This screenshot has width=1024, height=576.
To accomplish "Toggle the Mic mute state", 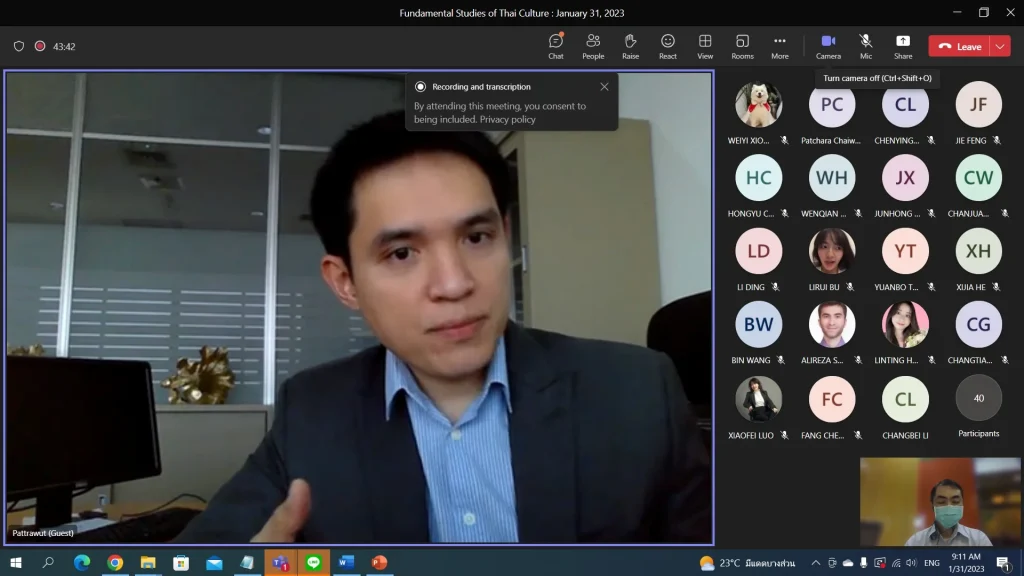I will pos(866,45).
